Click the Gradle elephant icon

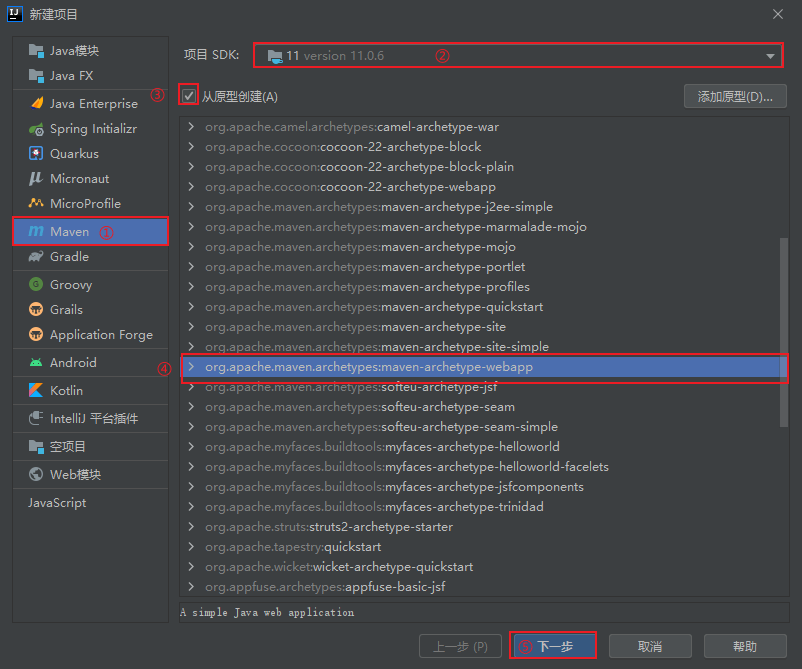(36, 256)
